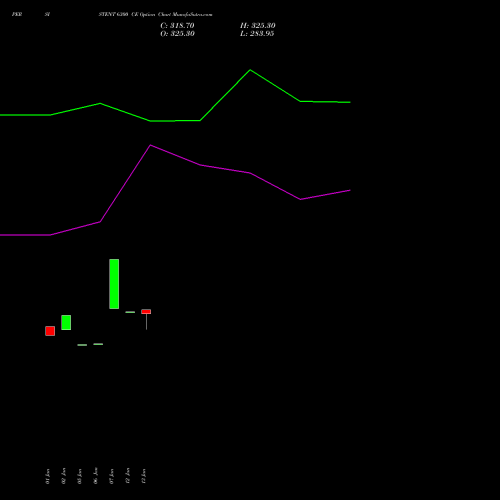The image size is (500, 500).
Task: Click the 07 Jan date axis label
Action: pos(112,476)
